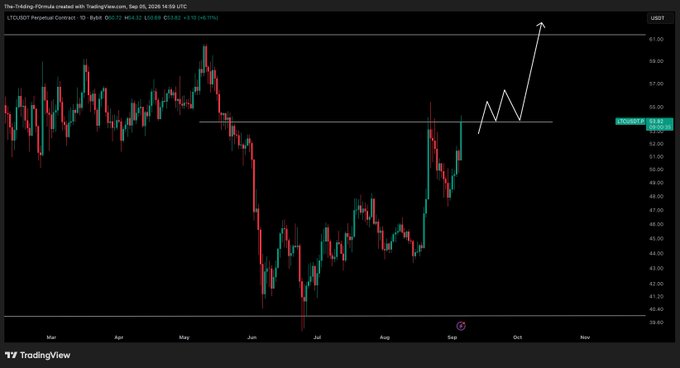Click the Nov label on time axis
The height and width of the screenshot is (368, 680).
click(585, 337)
